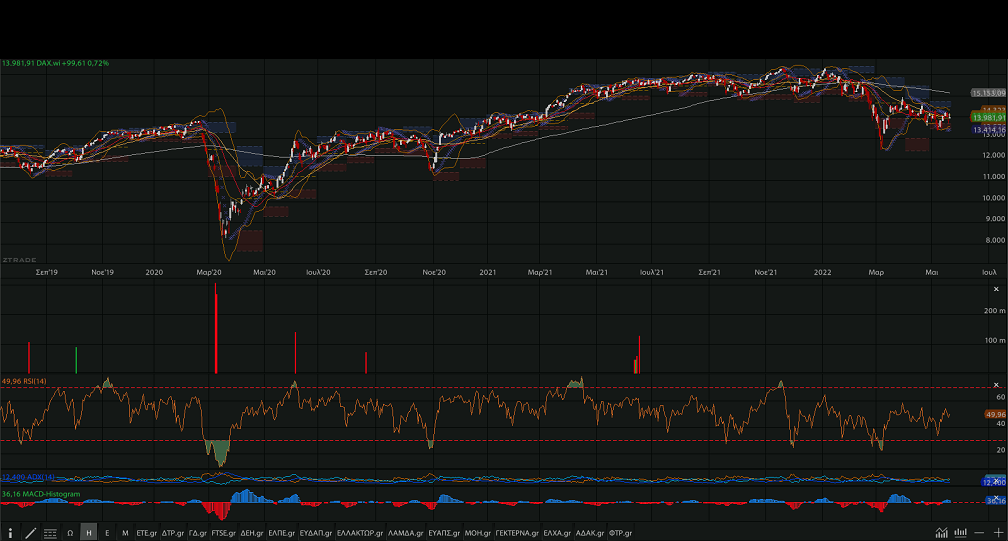The image size is (1008, 541).
Task: Click the Σεπ'19 date axis label
Action: coord(46,272)
